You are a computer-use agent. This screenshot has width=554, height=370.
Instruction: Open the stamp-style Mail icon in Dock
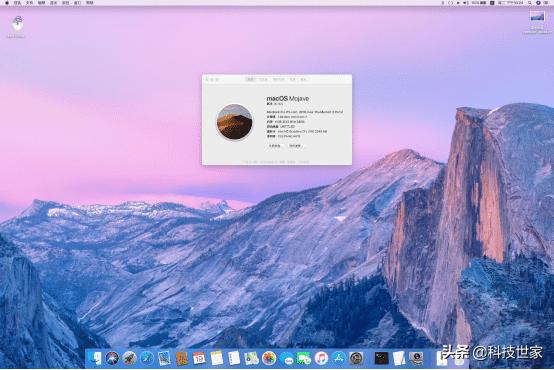point(164,358)
